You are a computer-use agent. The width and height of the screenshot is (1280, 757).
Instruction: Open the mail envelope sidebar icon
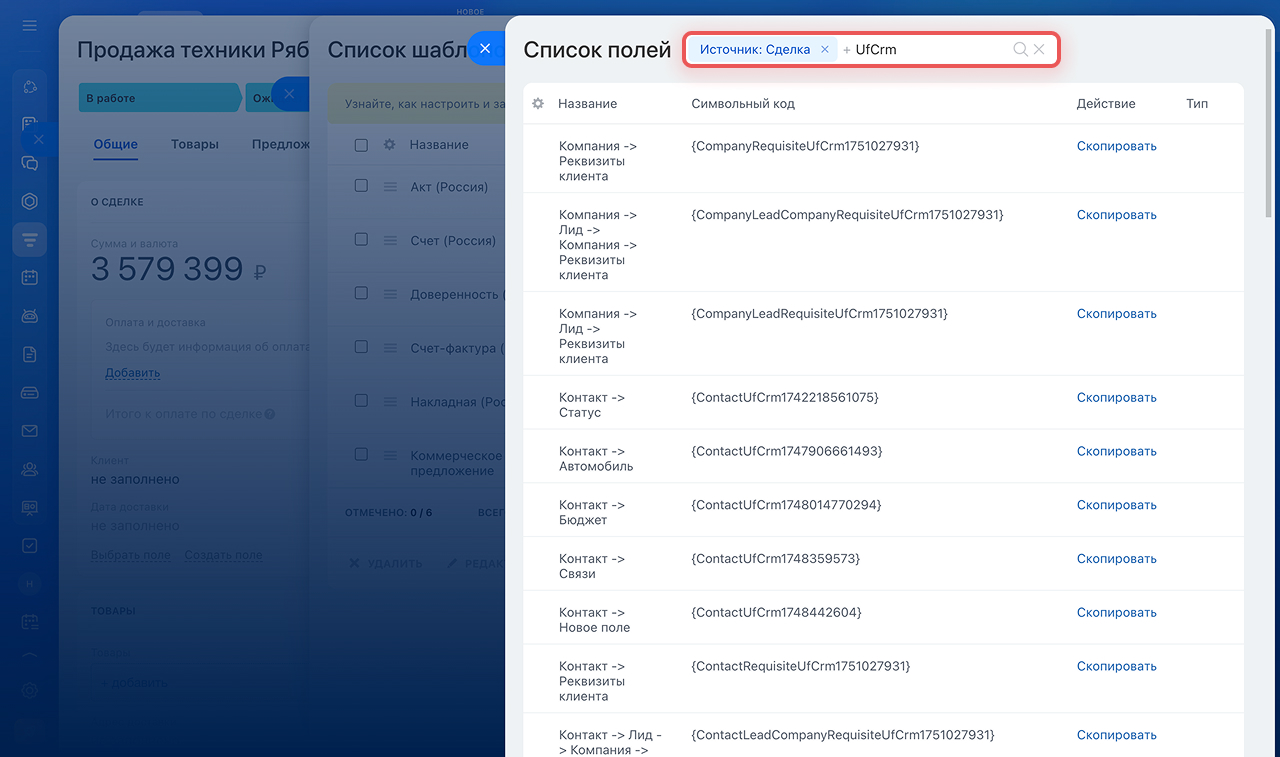coord(29,431)
